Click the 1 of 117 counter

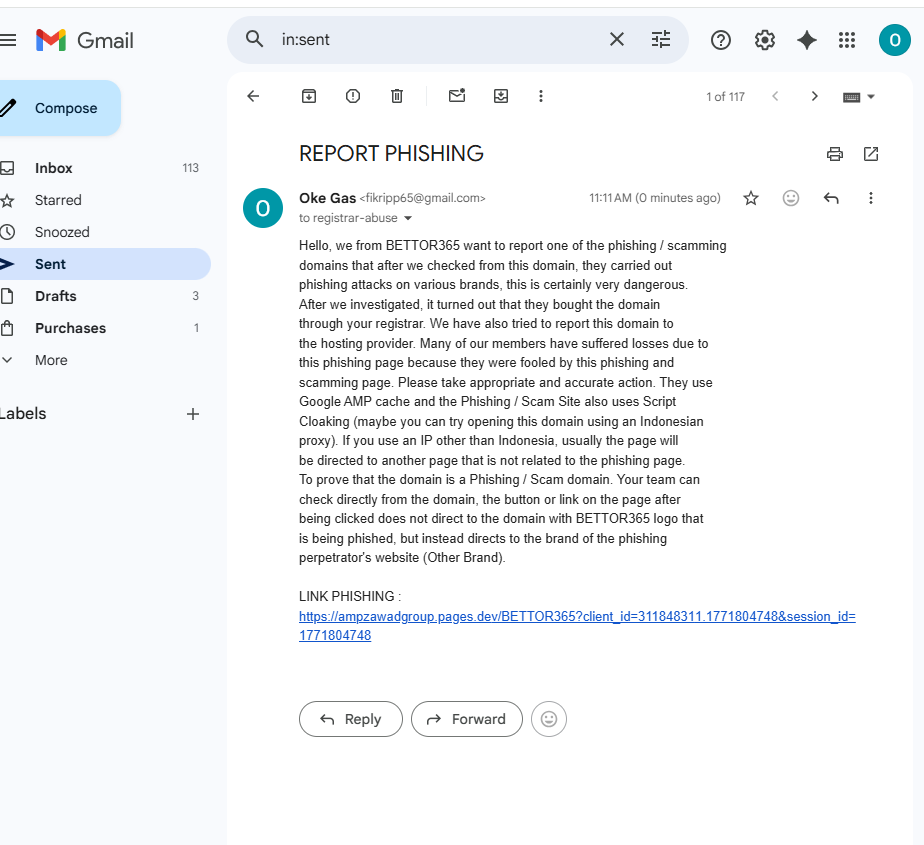(725, 97)
